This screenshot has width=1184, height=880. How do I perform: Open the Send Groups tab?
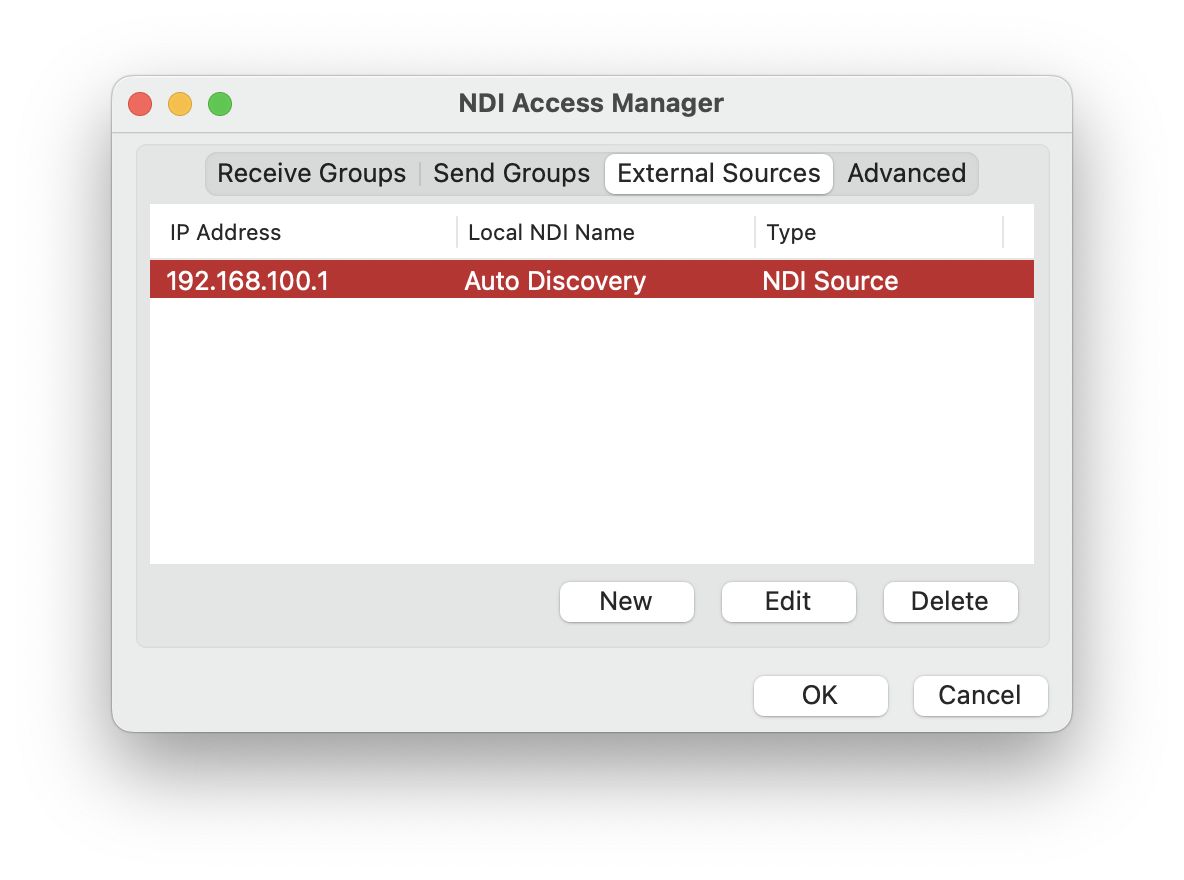click(x=511, y=173)
